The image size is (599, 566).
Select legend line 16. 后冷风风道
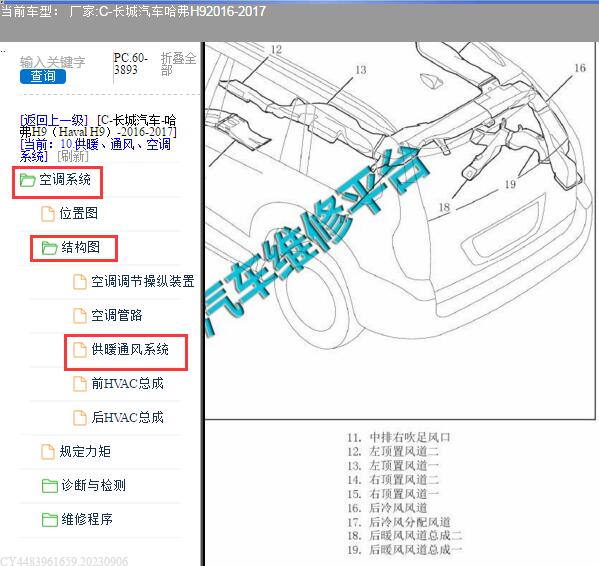pyautogui.click(x=387, y=508)
